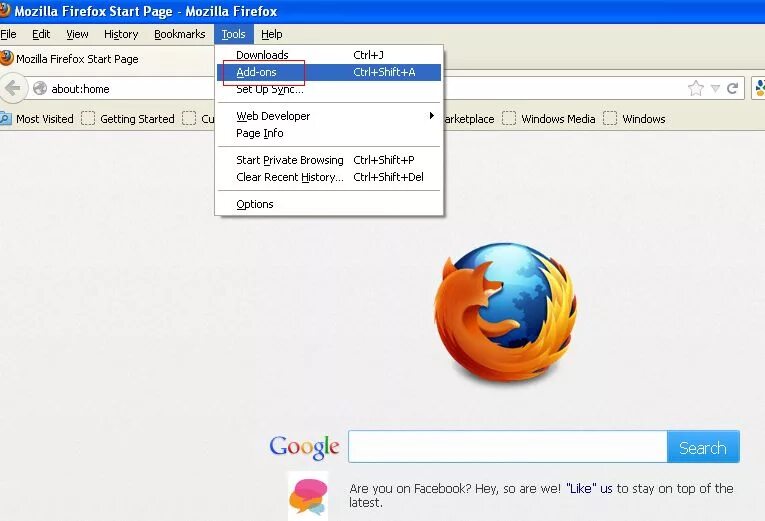
Task: Choose Add-ons from the Tools menu
Action: (329, 72)
